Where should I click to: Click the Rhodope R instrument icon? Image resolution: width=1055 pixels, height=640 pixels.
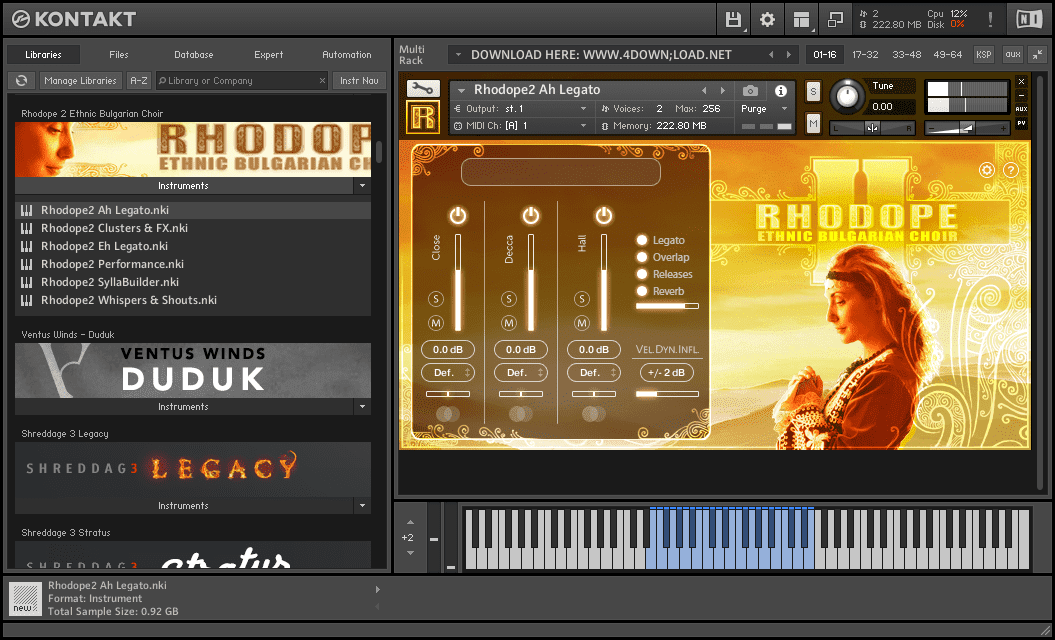pos(423,117)
